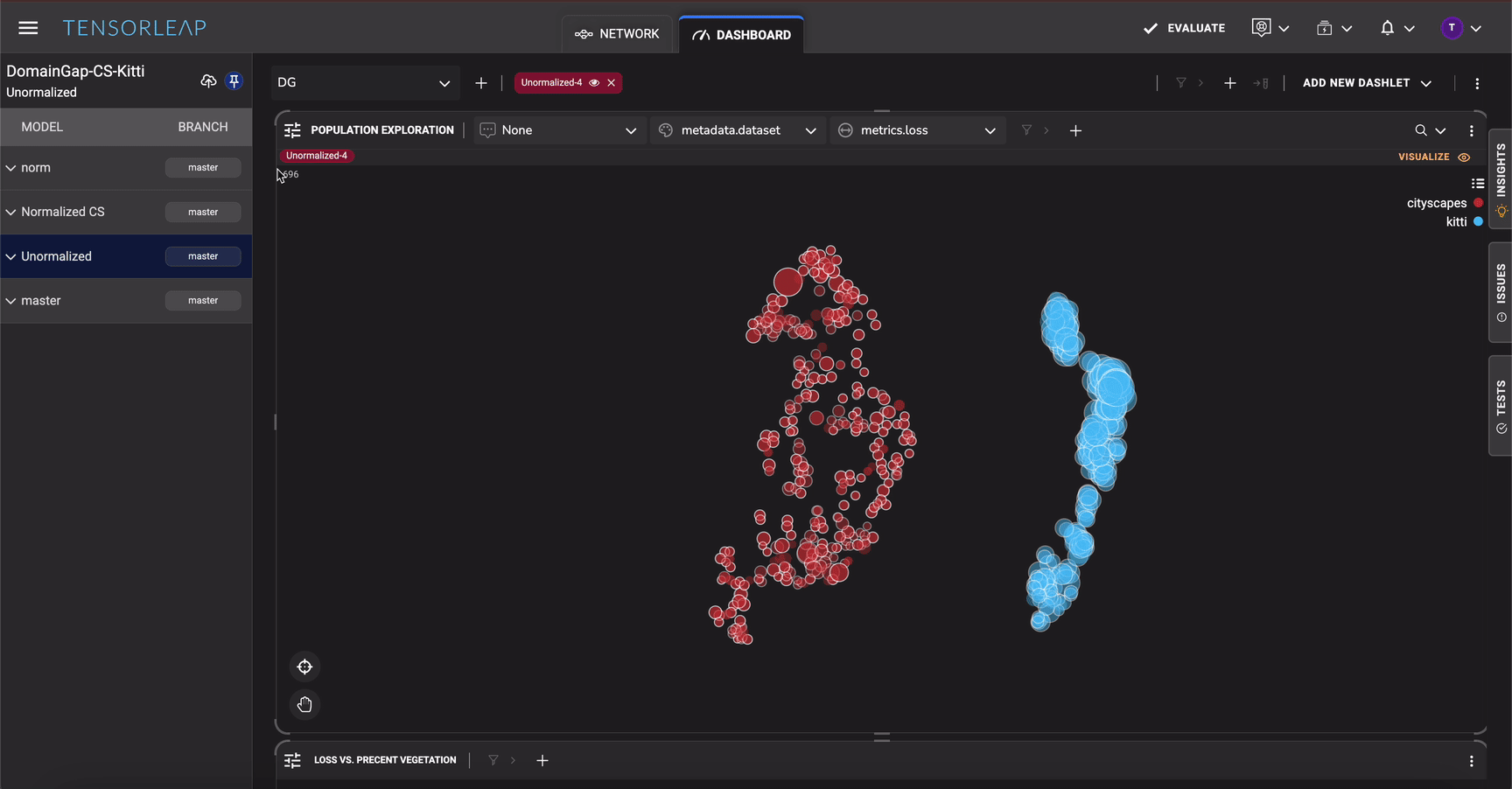This screenshot has height=789, width=1512.
Task: Select the hand pan tool
Action: (304, 705)
